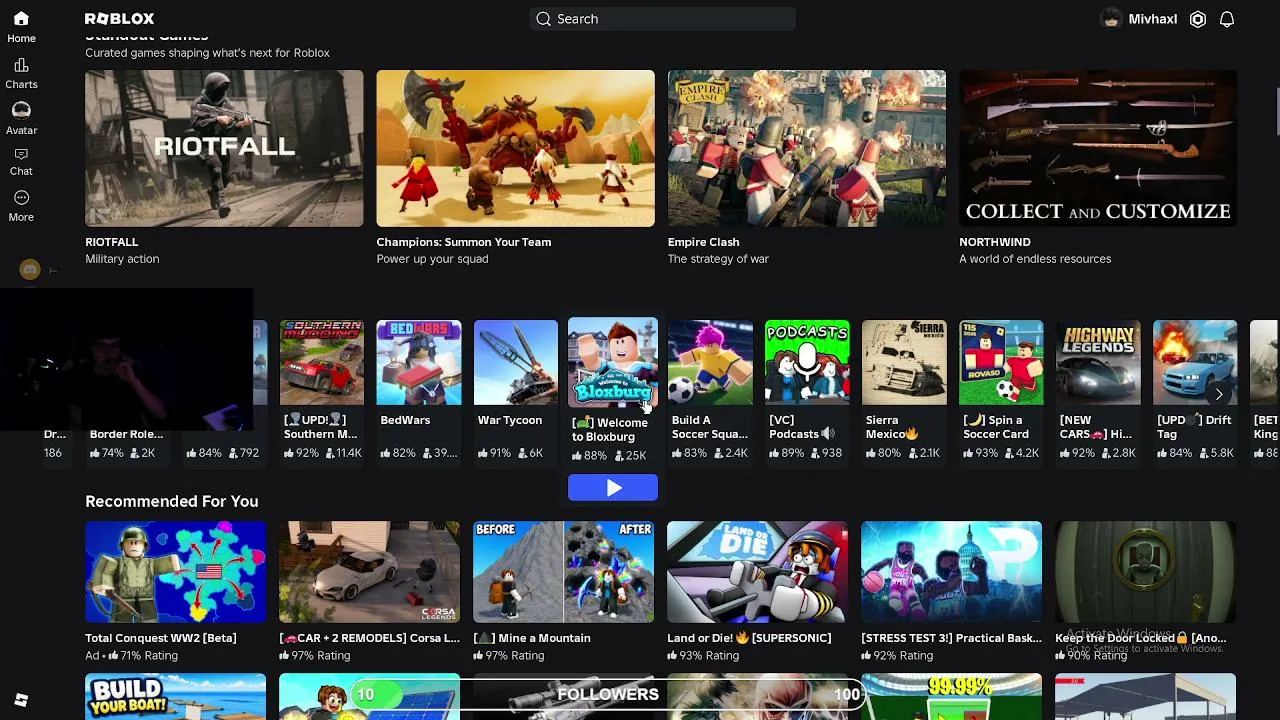Click the Search games field

(x=663, y=19)
